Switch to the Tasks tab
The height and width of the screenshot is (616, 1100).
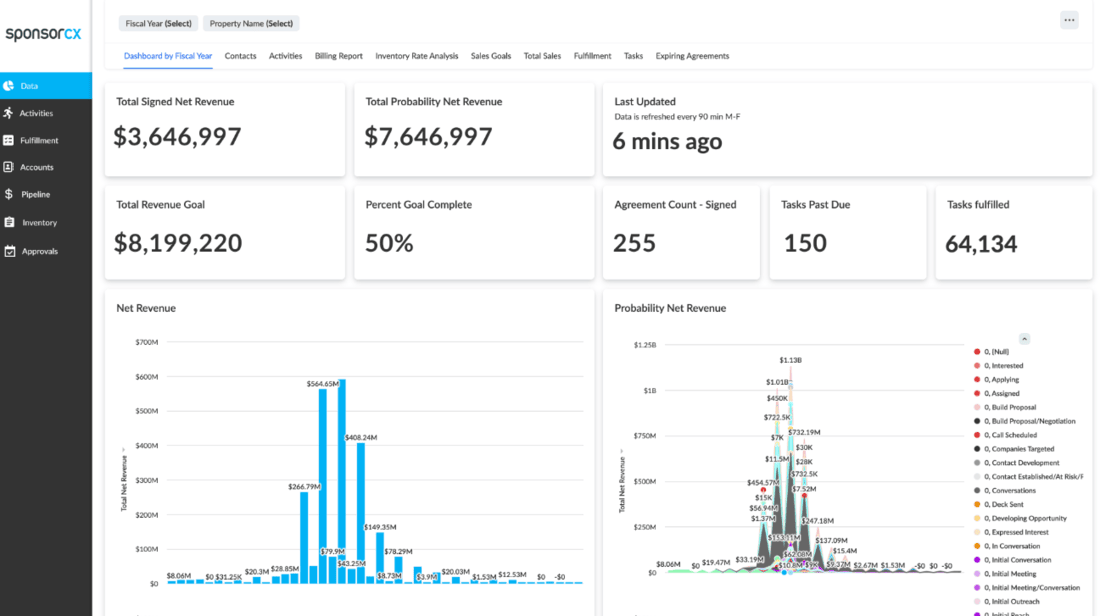coord(633,56)
